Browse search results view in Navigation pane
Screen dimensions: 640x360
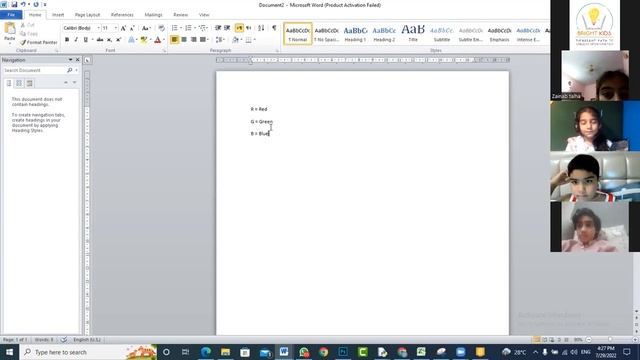click(x=29, y=83)
